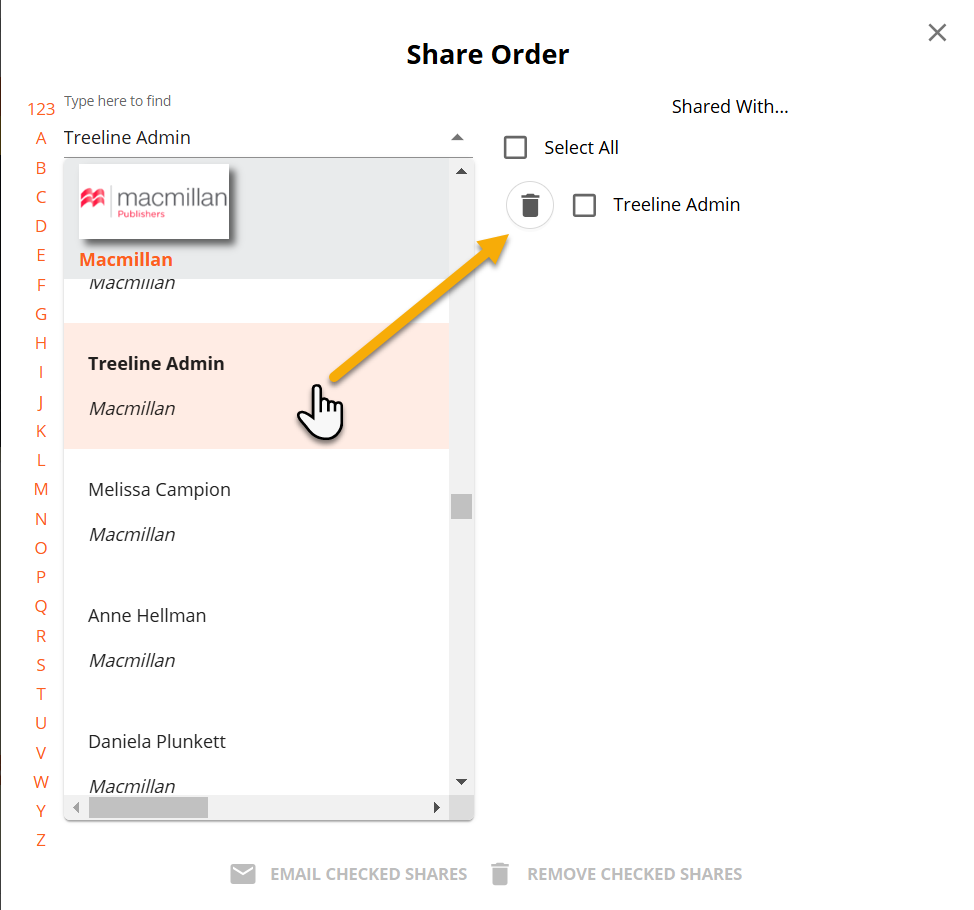This screenshot has width=974, height=910.
Task: Click the list scroll-down arrow
Action: (x=461, y=782)
